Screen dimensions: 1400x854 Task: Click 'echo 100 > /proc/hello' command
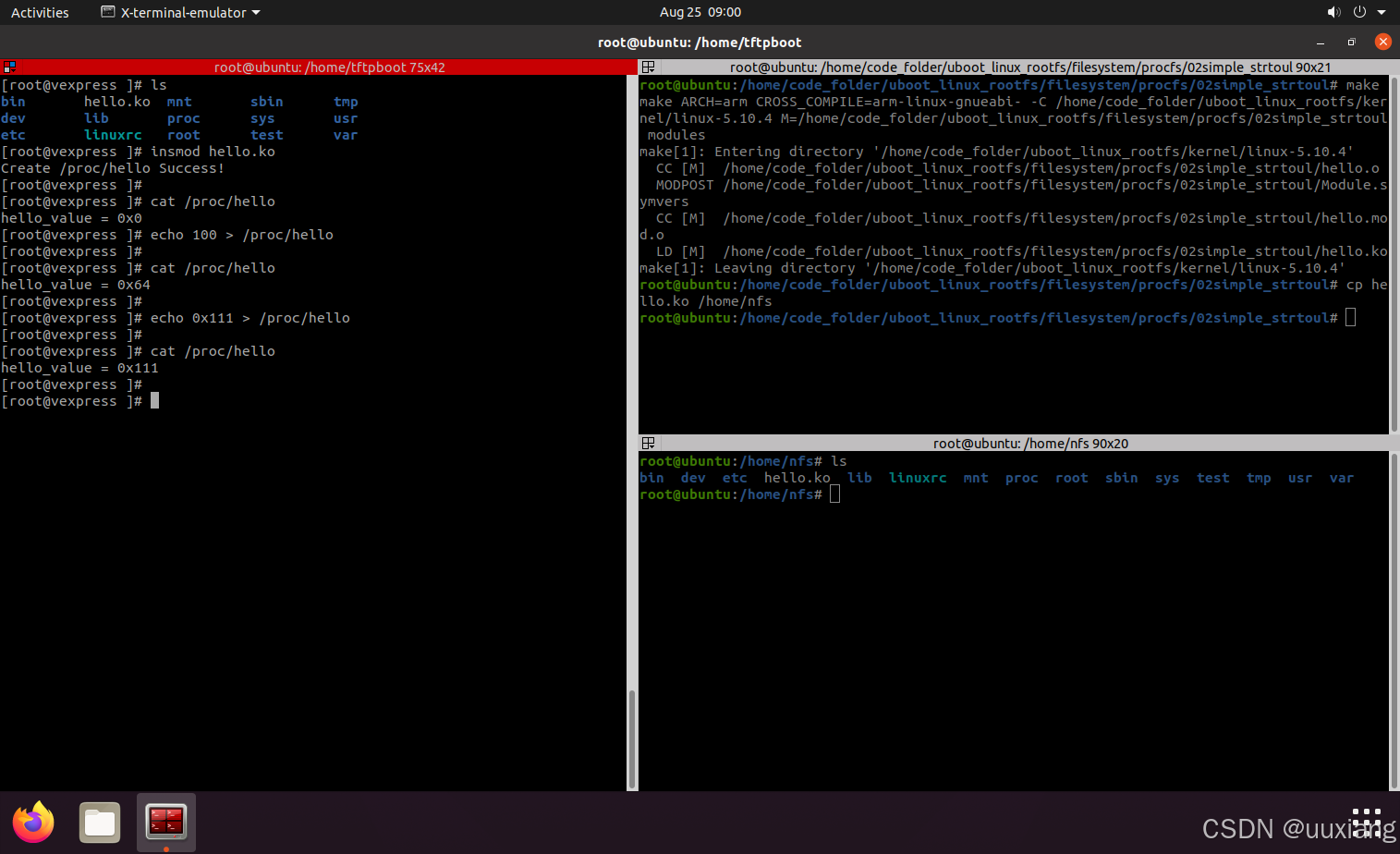[x=167, y=235]
